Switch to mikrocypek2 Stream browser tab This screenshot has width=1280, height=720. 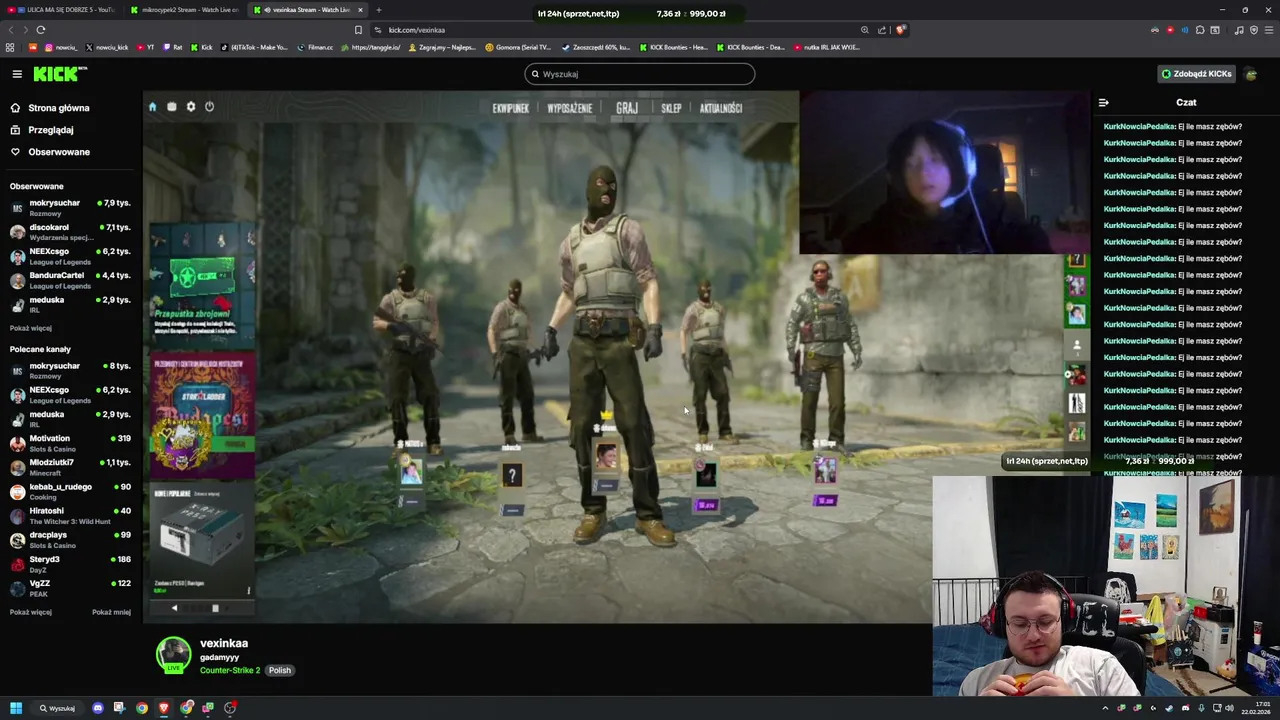click(187, 10)
